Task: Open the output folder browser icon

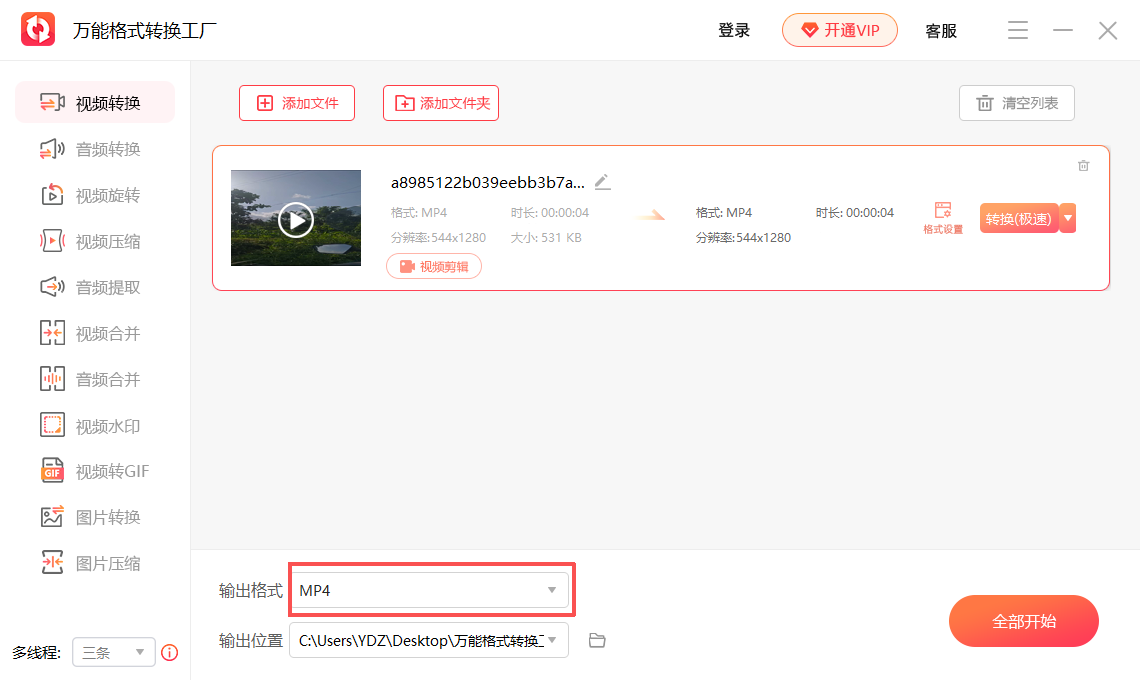Action: 597,640
